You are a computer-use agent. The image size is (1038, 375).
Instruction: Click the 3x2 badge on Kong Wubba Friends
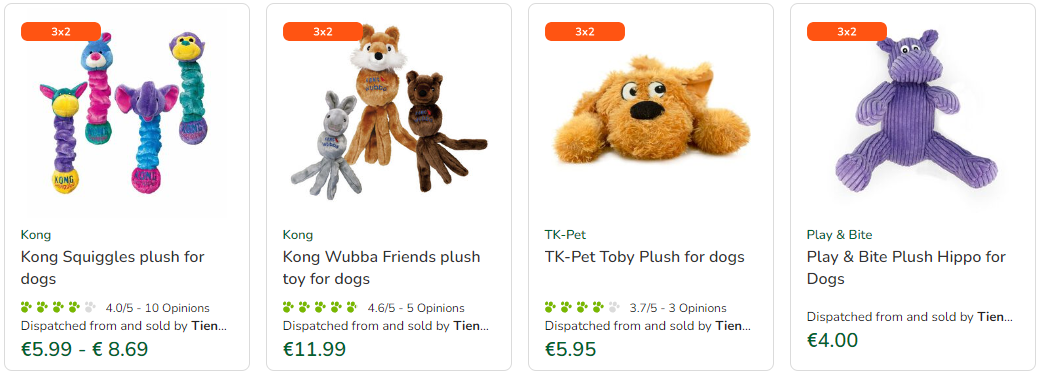322,32
